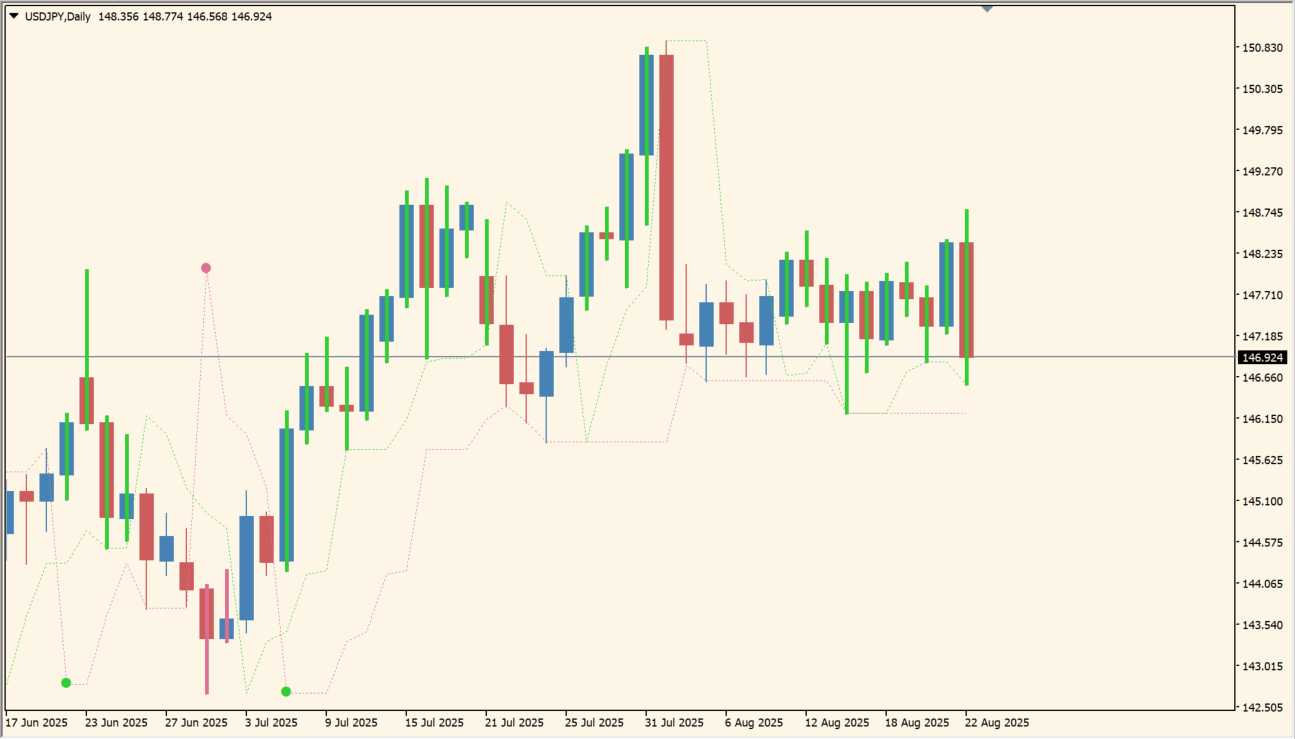Click the highlighted 146.924 current price label
This screenshot has width=1295, height=739.
1263,357
